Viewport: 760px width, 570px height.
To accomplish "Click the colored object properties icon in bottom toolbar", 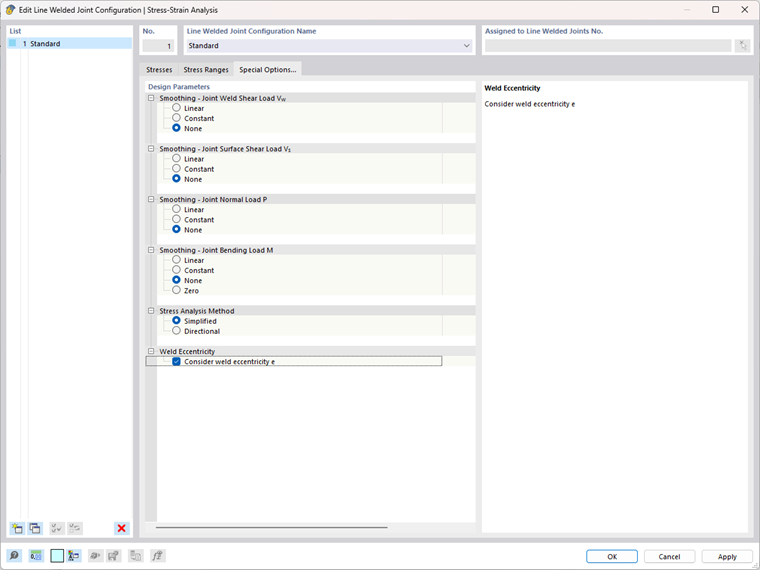I will (x=74, y=555).
